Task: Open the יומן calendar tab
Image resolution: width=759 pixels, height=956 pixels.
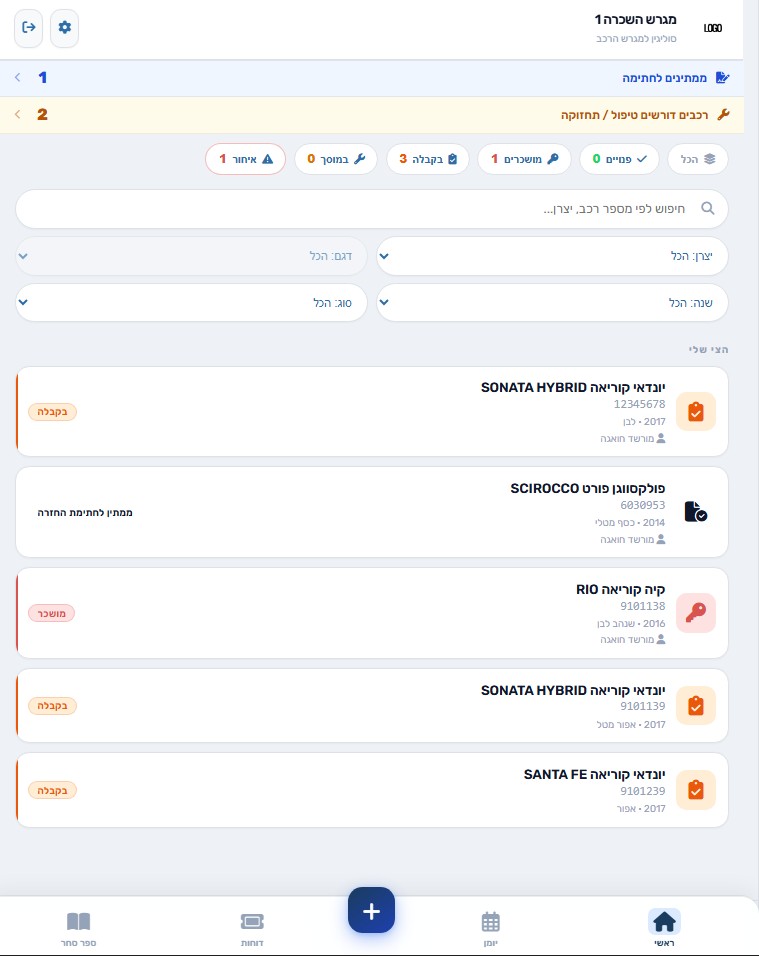Action: [491, 929]
